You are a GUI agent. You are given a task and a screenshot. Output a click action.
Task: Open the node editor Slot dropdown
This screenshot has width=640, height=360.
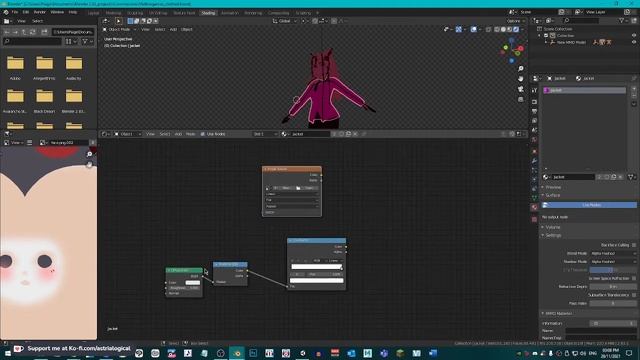[x=264, y=134]
